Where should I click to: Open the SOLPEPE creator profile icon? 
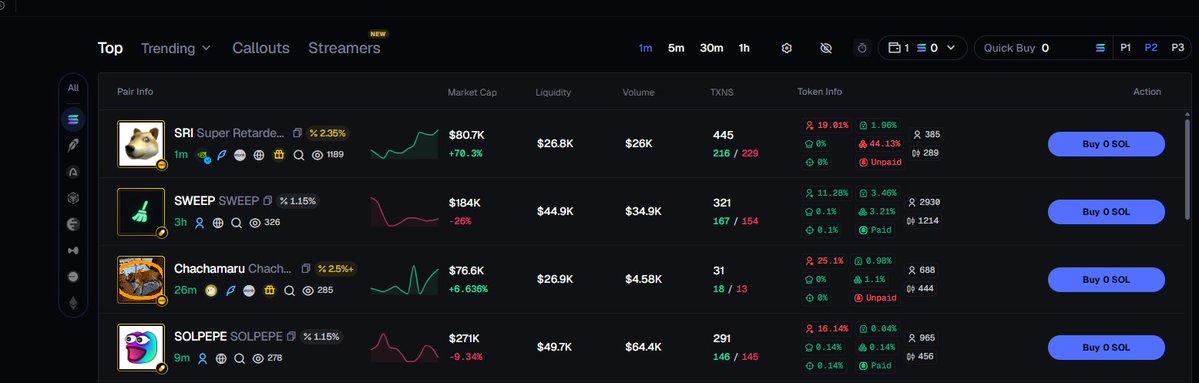[203, 358]
